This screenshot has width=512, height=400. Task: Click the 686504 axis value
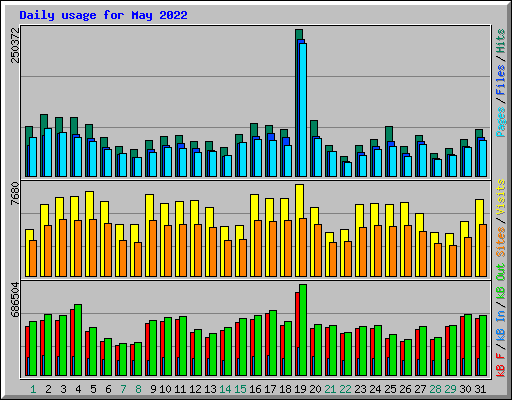pos(15,299)
